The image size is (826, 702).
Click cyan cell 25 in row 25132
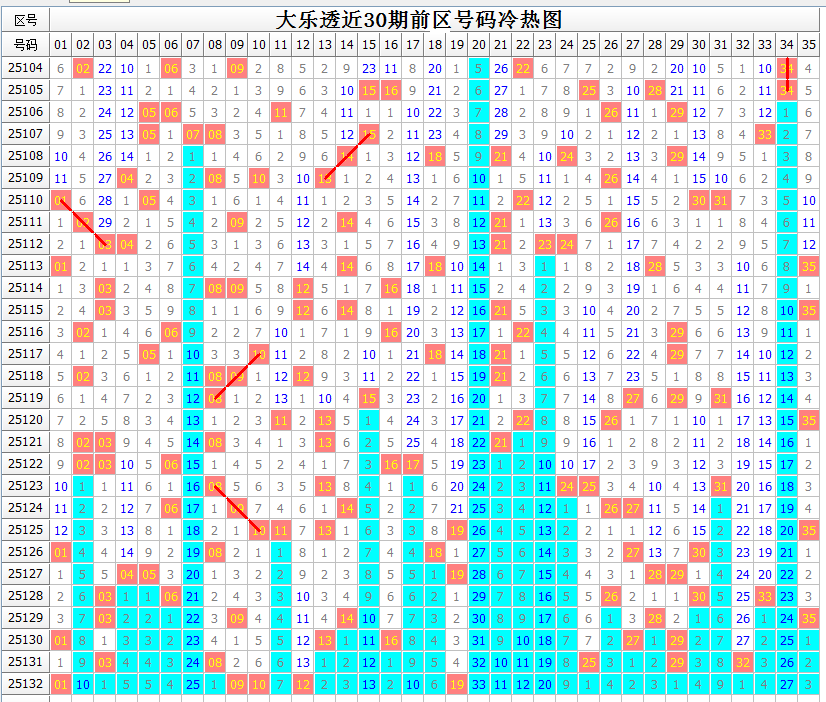[193, 685]
